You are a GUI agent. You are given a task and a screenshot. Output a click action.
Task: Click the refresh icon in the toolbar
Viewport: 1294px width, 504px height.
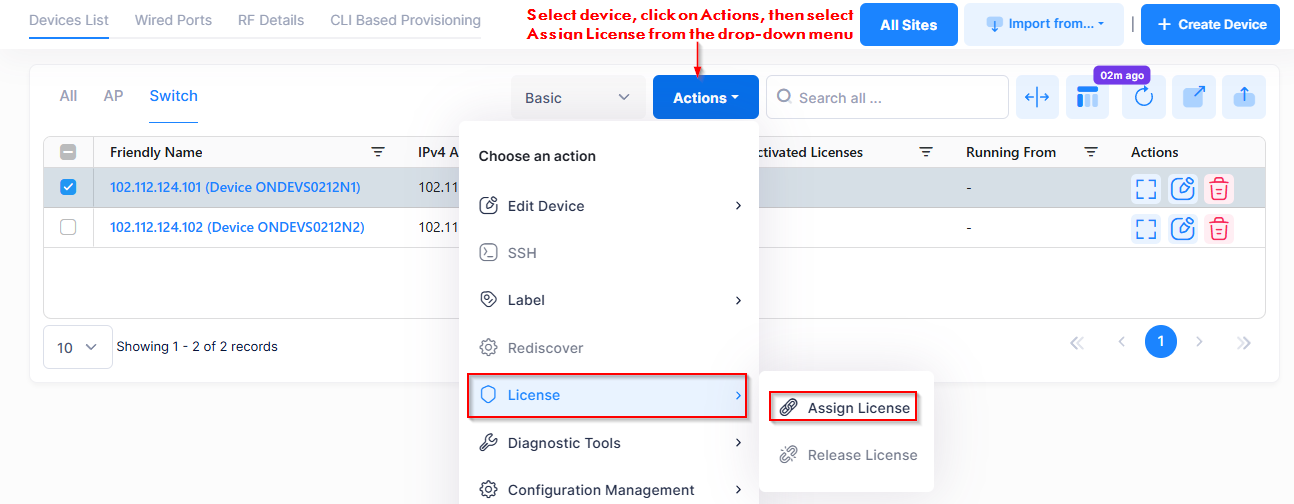coord(1143,98)
